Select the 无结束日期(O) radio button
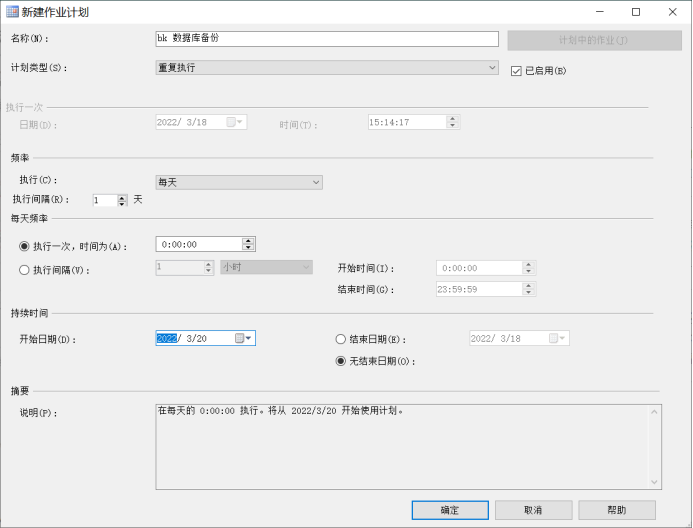Image resolution: width=693 pixels, height=528 pixels. [x=340, y=361]
